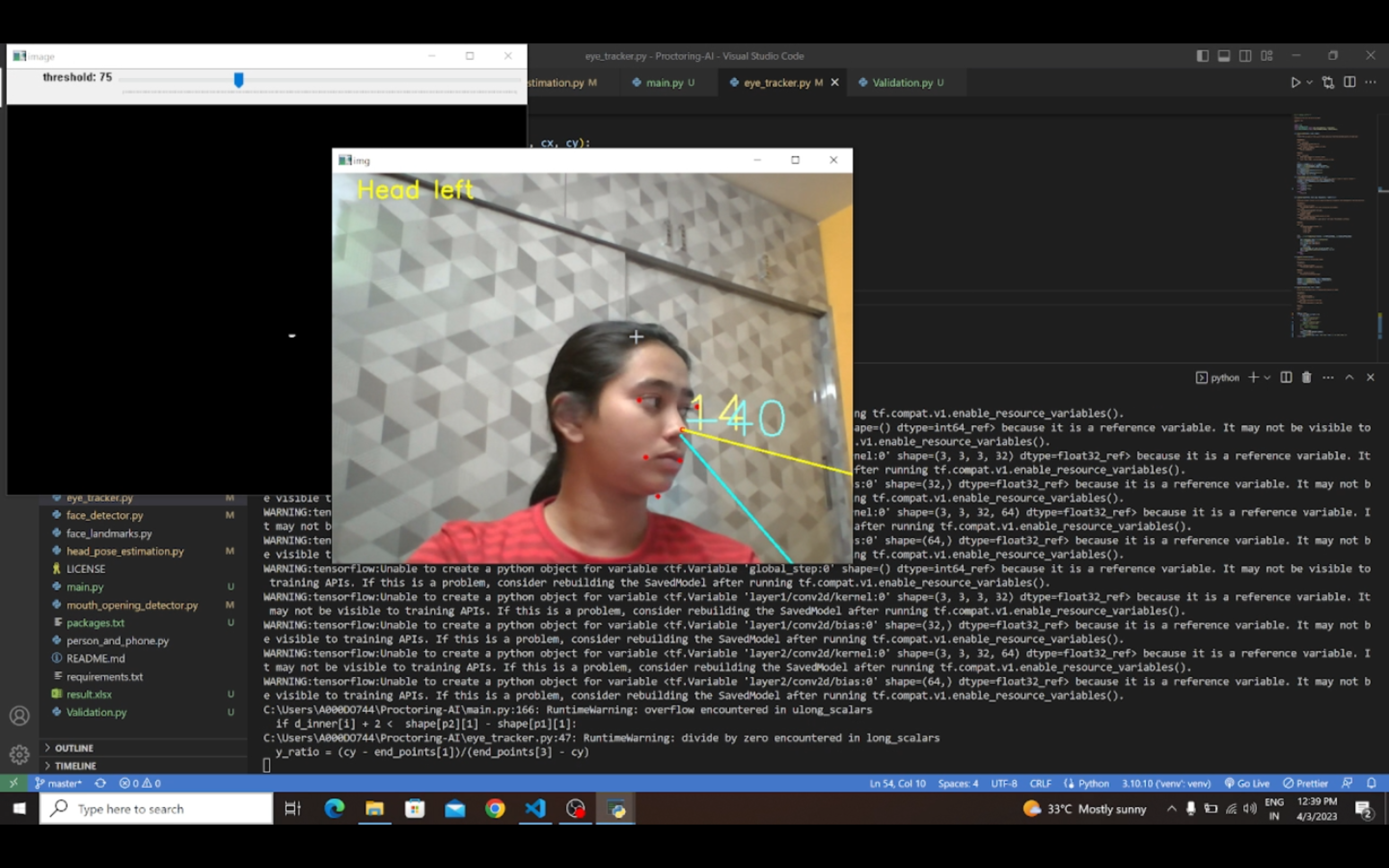Viewport: 1389px width, 868px height.
Task: Open the customize layout icon
Action: coord(1267,55)
